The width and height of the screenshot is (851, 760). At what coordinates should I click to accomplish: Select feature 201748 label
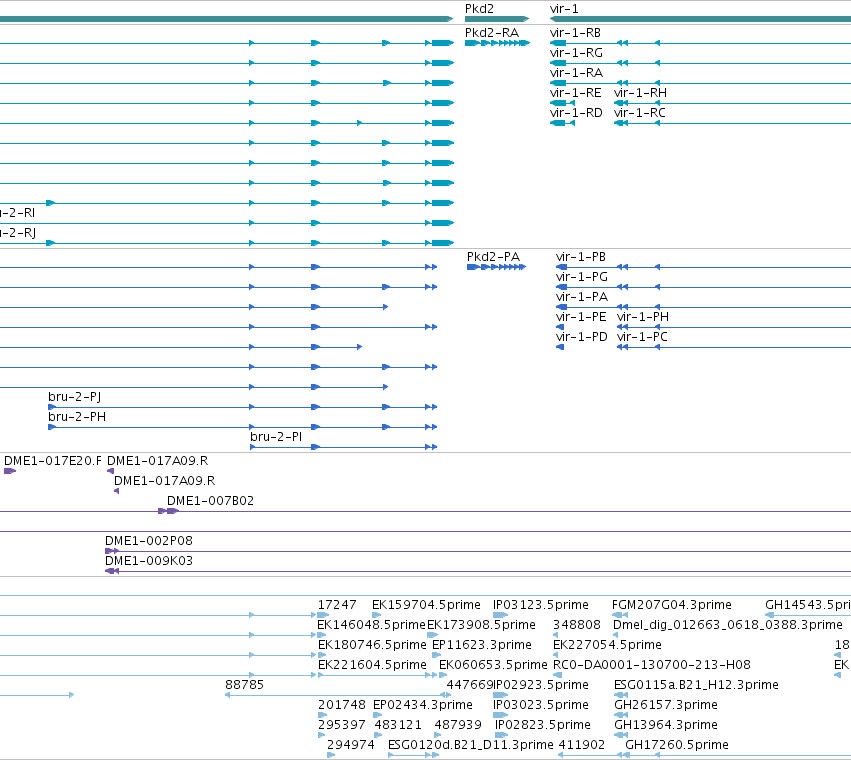click(342, 705)
